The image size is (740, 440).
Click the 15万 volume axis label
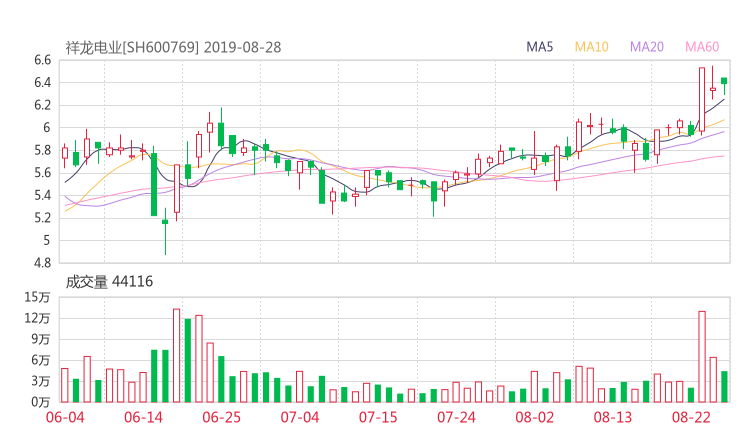[38, 297]
